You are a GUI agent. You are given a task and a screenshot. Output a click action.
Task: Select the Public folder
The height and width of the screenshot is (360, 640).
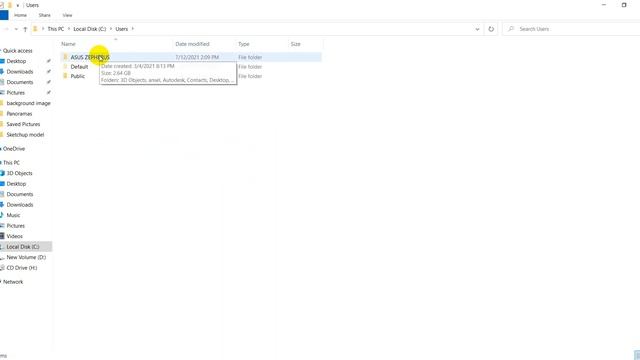[x=78, y=76]
